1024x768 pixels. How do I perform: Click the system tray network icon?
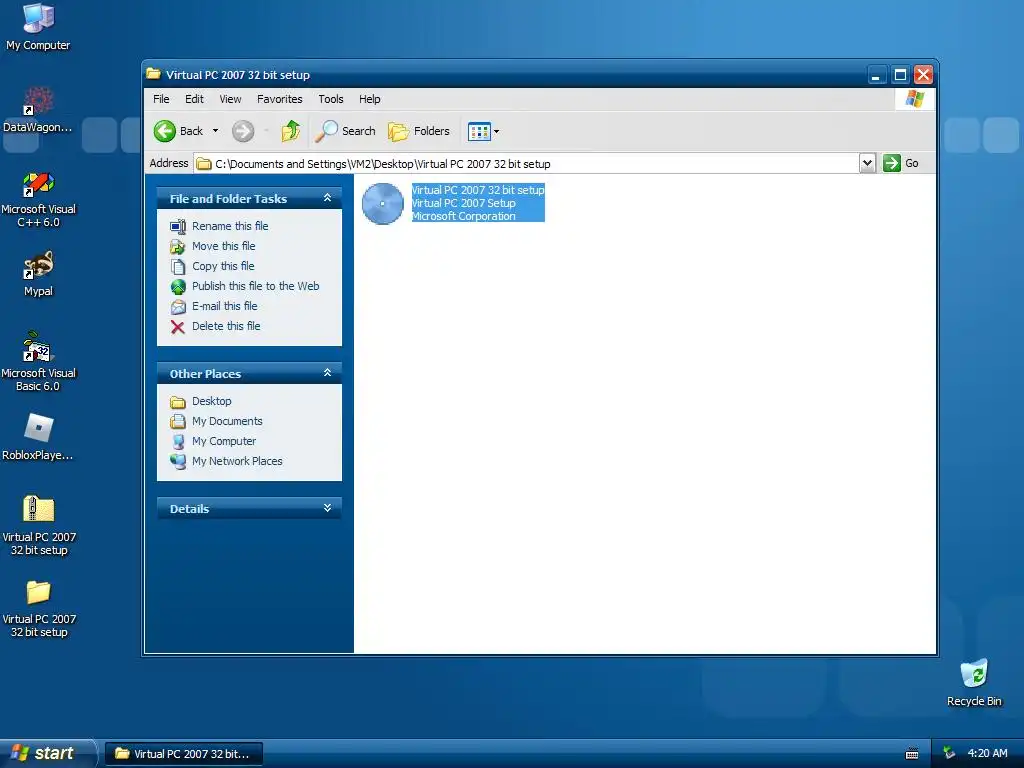[949, 753]
